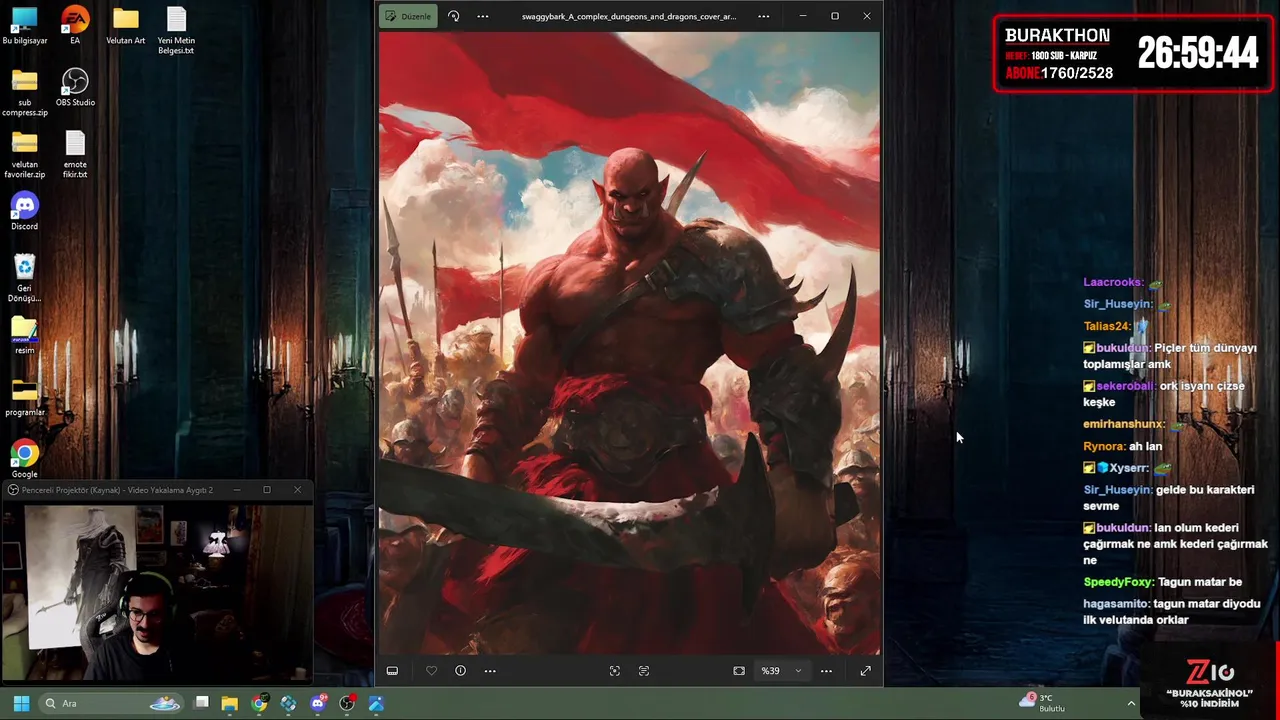The width and height of the screenshot is (1280, 720).
Task: Click the Windows Start button
Action: 21,703
